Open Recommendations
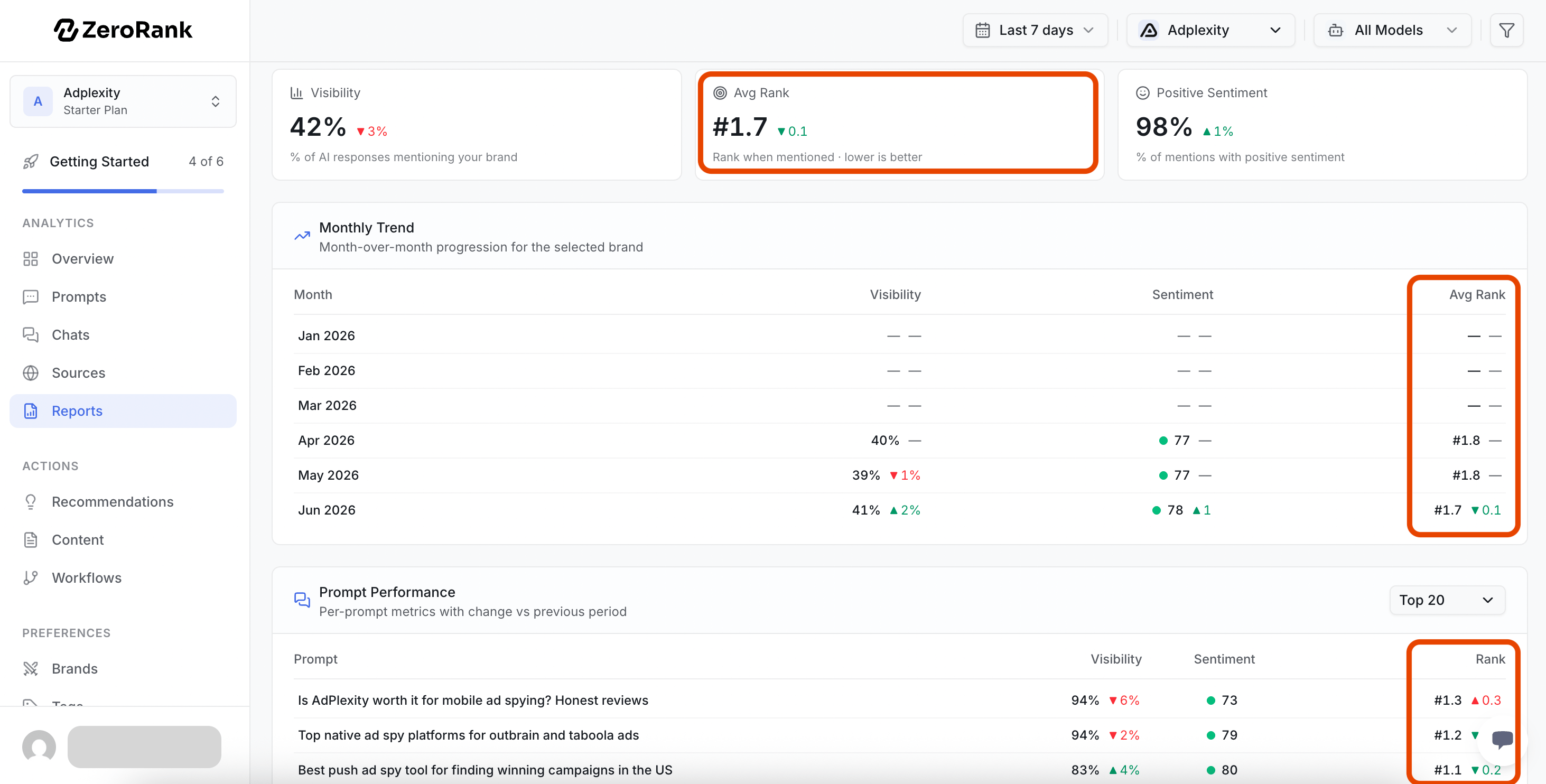 pyautogui.click(x=123, y=502)
